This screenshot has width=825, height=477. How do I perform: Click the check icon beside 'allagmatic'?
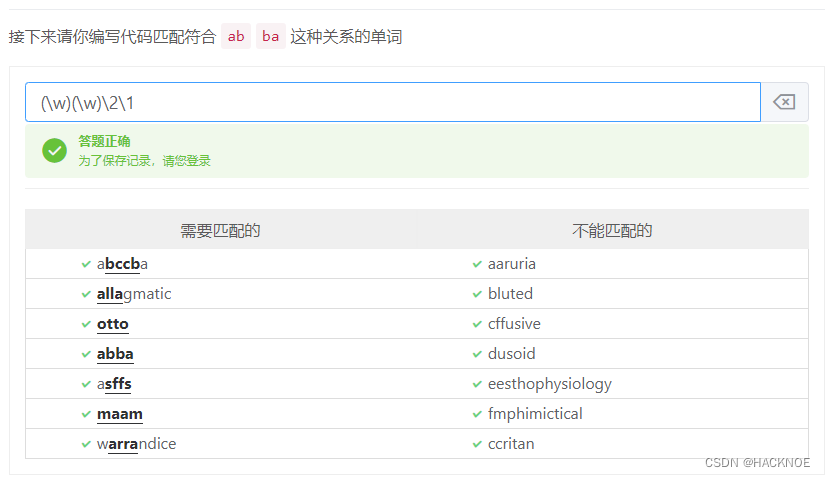pos(86,294)
